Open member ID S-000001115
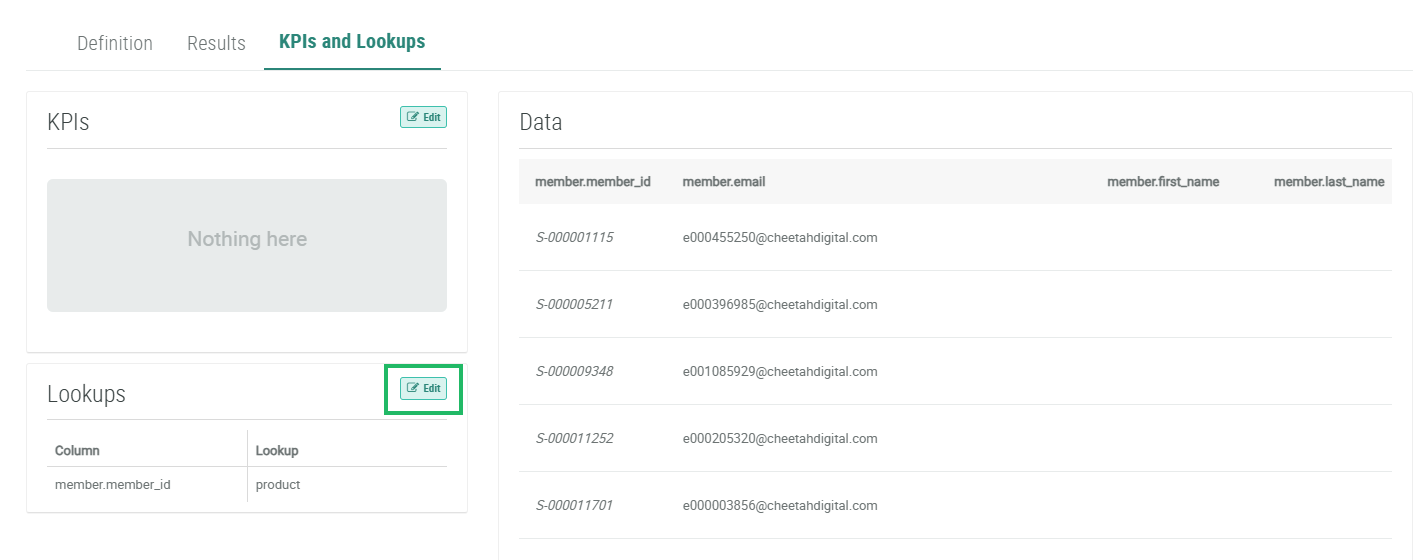This screenshot has height=560, width=1419. (x=574, y=237)
